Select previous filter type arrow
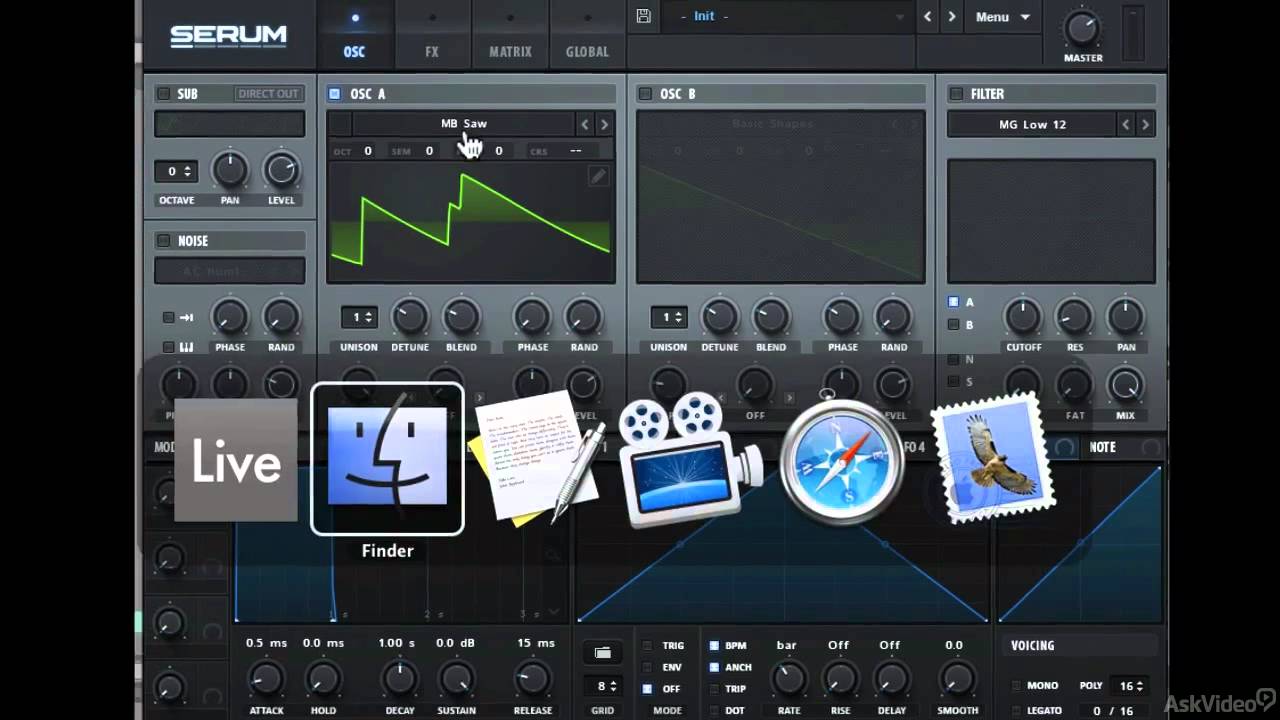Viewport: 1280px width, 720px height. [1126, 124]
